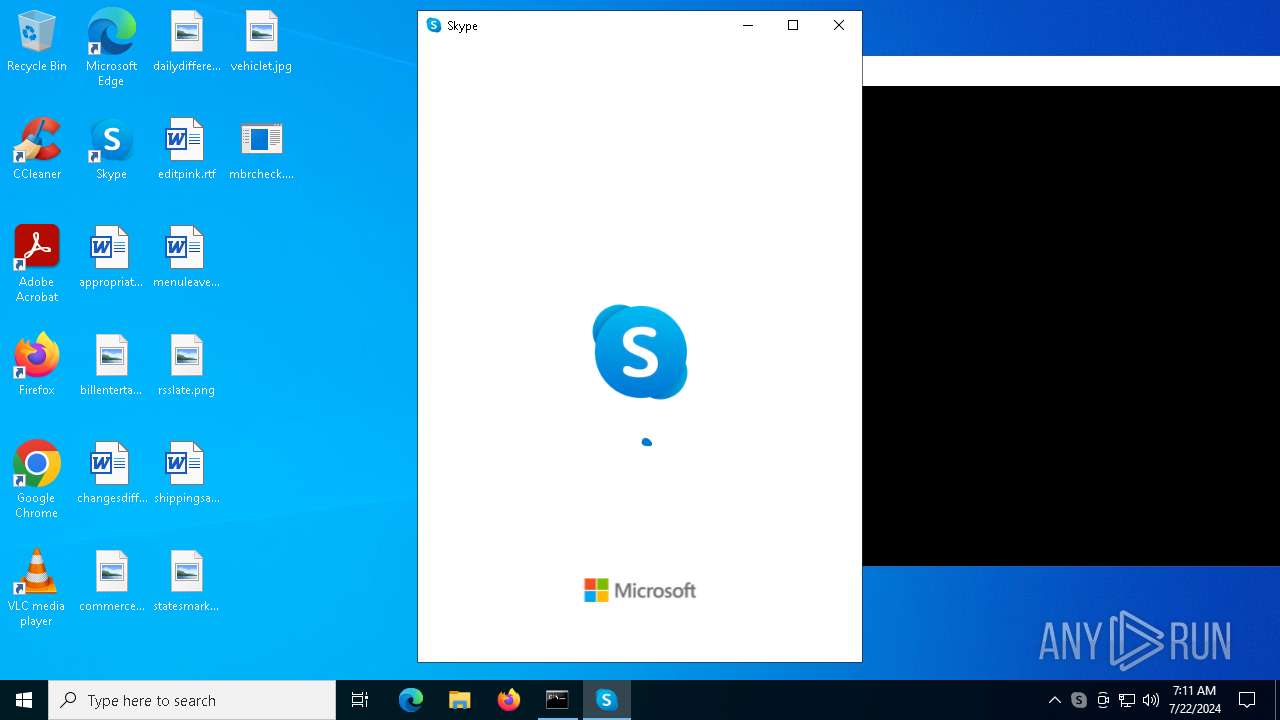
Task: Select the Adobe Acrobat desktop shortcut
Action: 37,264
